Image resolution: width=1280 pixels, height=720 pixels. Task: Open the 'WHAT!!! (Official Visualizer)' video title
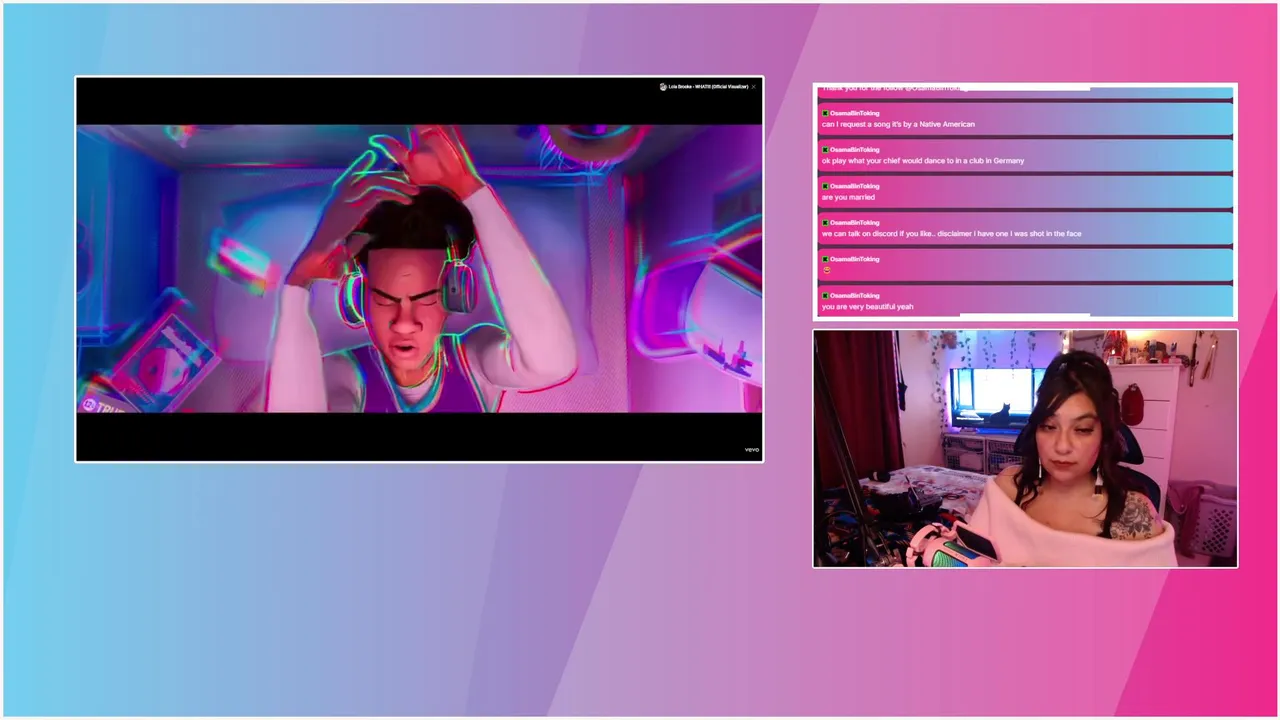[x=708, y=87]
